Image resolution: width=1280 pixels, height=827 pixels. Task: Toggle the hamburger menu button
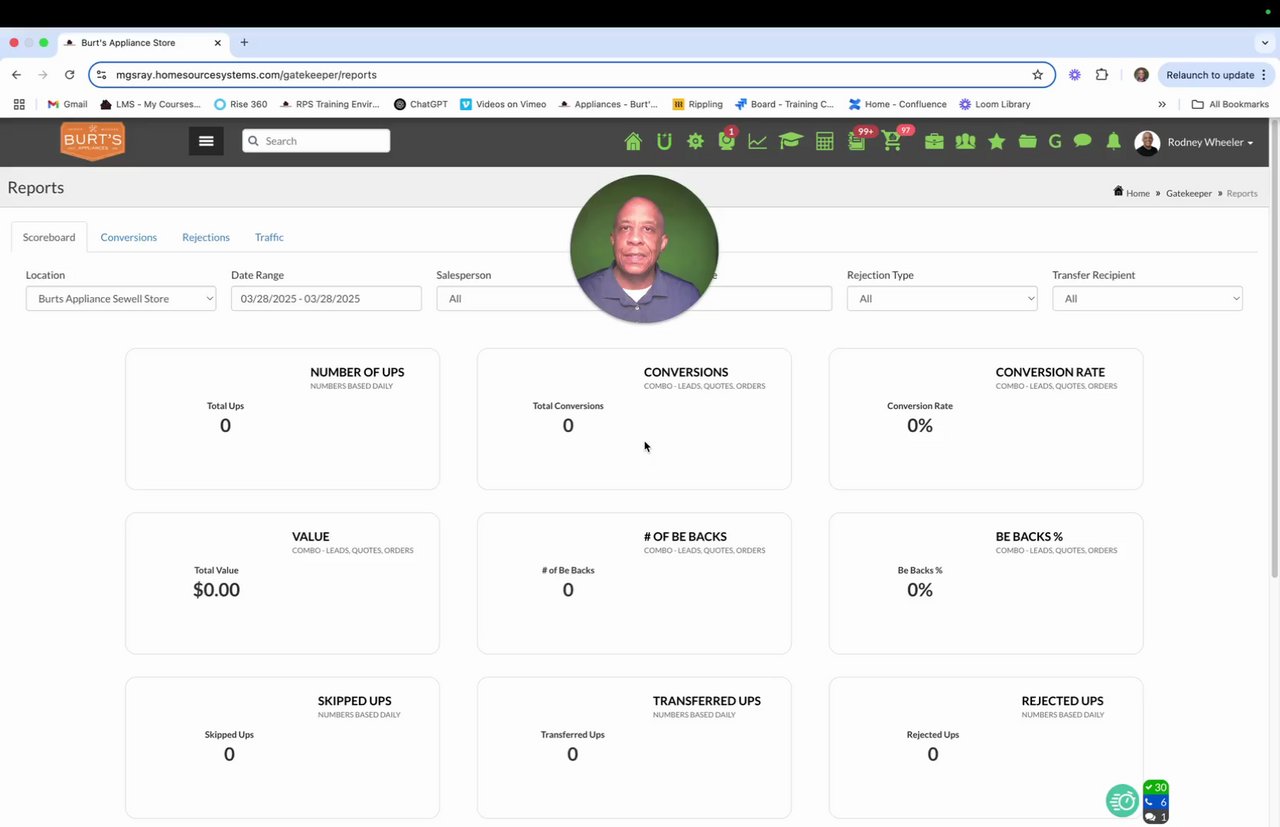[206, 141]
